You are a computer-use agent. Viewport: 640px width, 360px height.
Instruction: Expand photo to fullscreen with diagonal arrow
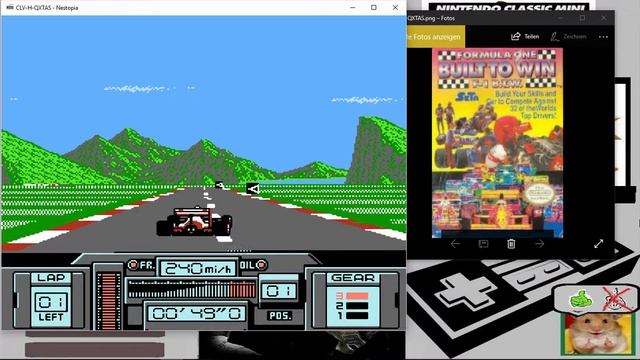[x=598, y=244]
